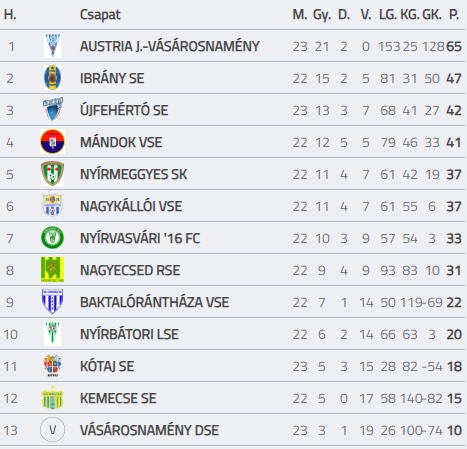
Task: Click the Nyírmeggyes SK shield logo
Action: tap(52, 174)
